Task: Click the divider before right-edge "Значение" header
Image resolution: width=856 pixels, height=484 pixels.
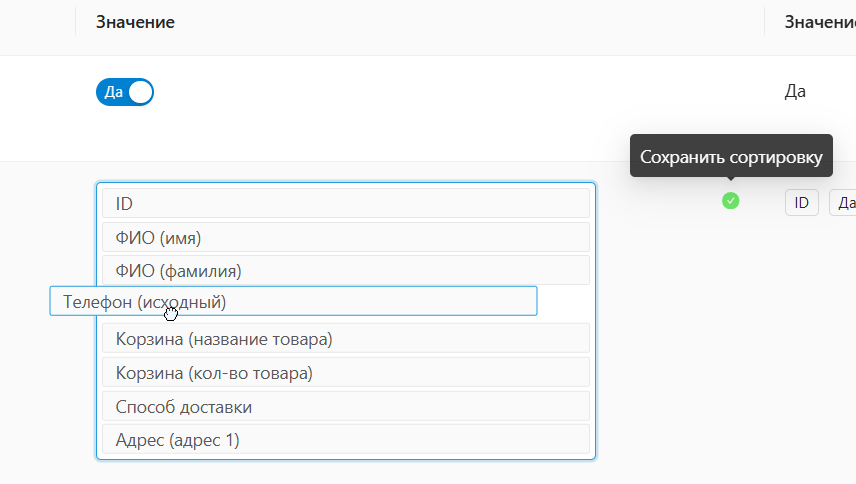Action: pos(765,22)
